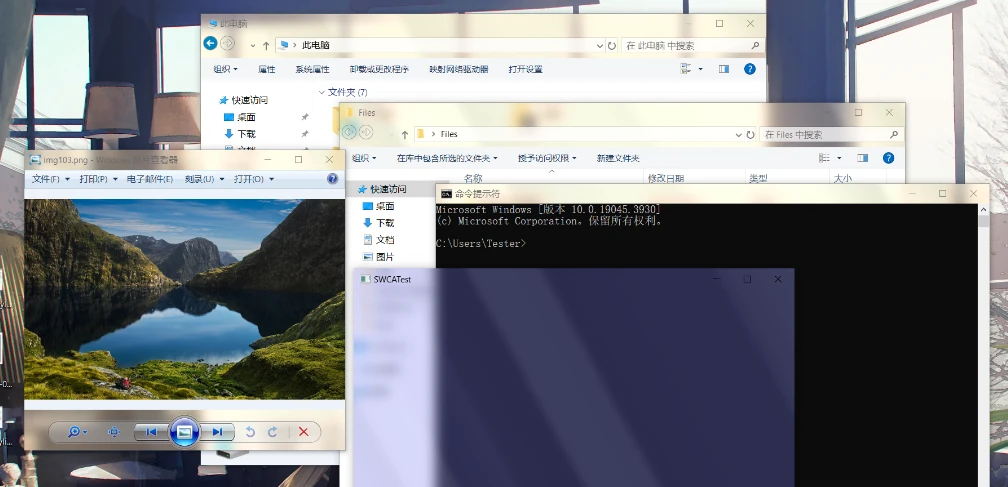Click 新建文件夹 in the Files window

pos(617,158)
